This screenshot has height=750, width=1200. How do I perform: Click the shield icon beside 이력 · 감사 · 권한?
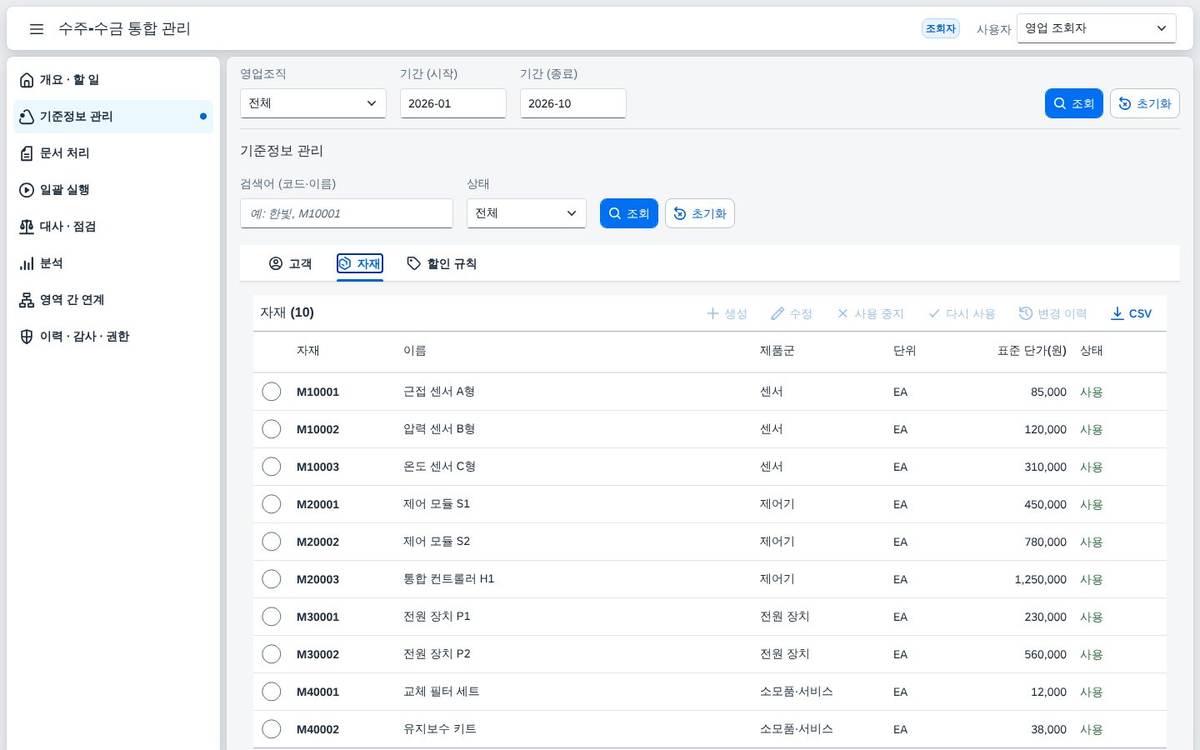27,336
